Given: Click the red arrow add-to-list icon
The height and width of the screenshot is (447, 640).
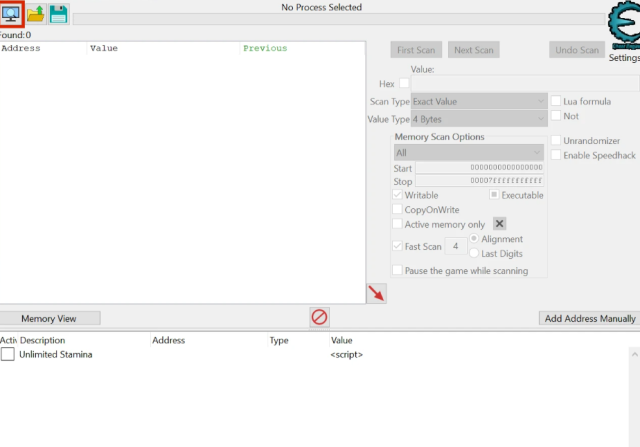Looking at the screenshot, I should tap(376, 293).
